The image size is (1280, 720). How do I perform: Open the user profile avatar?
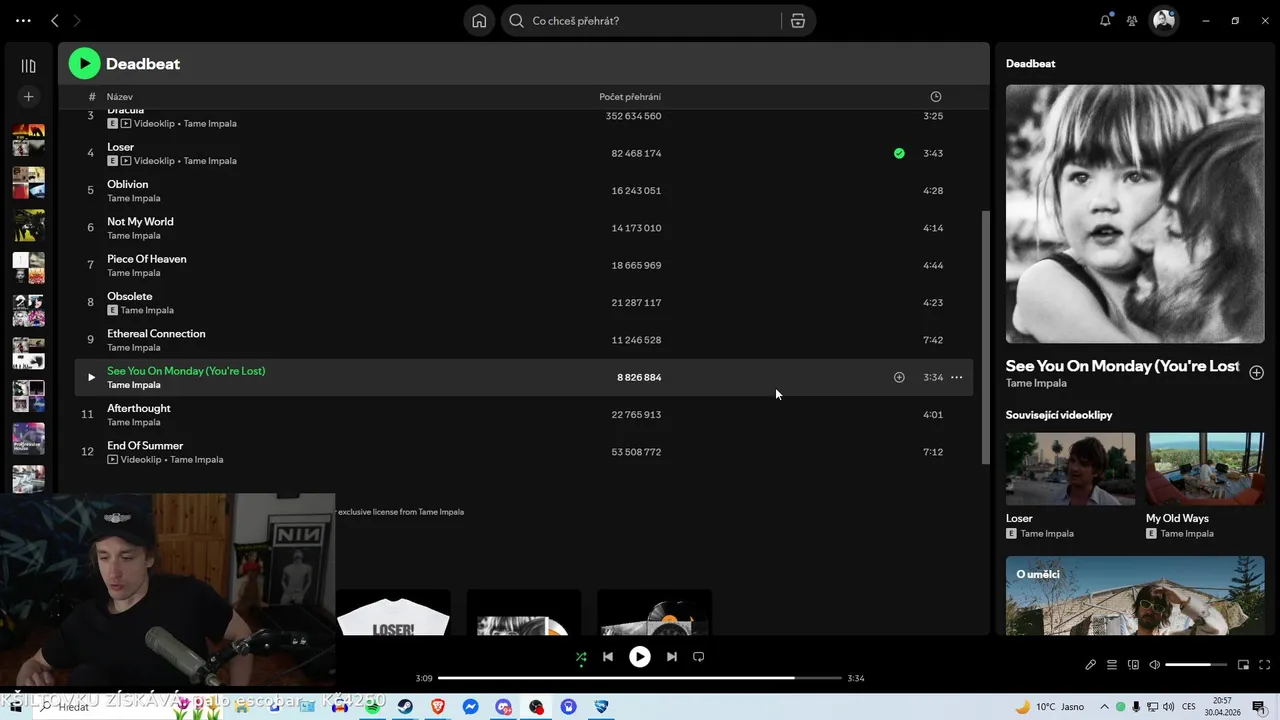[1164, 20]
